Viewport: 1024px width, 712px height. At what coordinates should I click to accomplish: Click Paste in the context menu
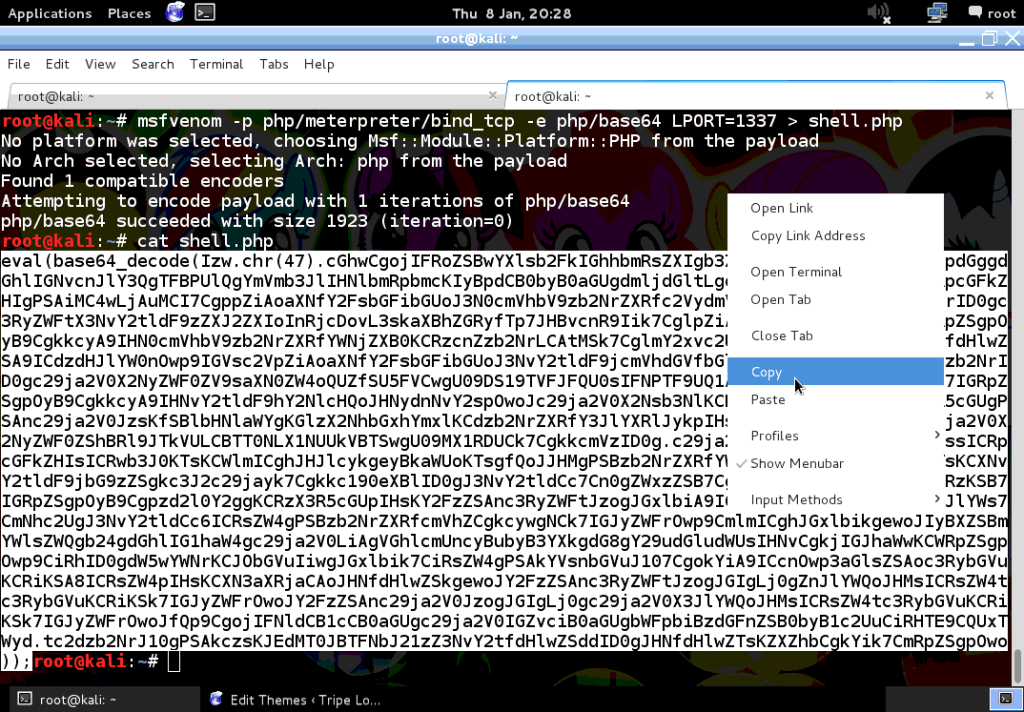pos(835,399)
